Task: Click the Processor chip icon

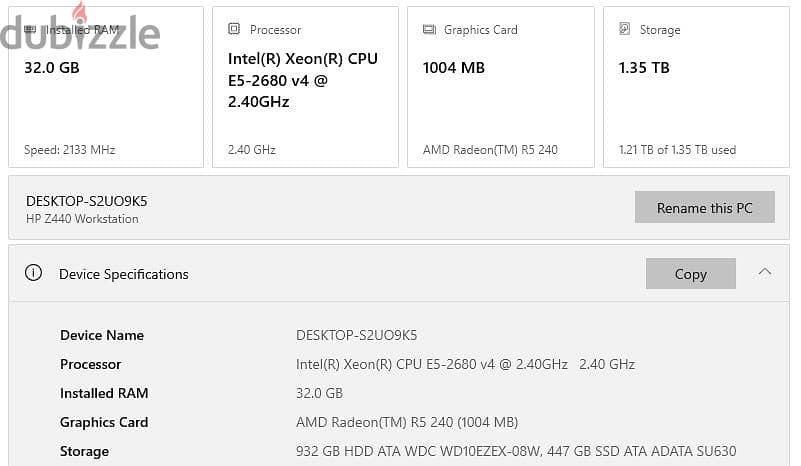Action: pyautogui.click(x=234, y=29)
